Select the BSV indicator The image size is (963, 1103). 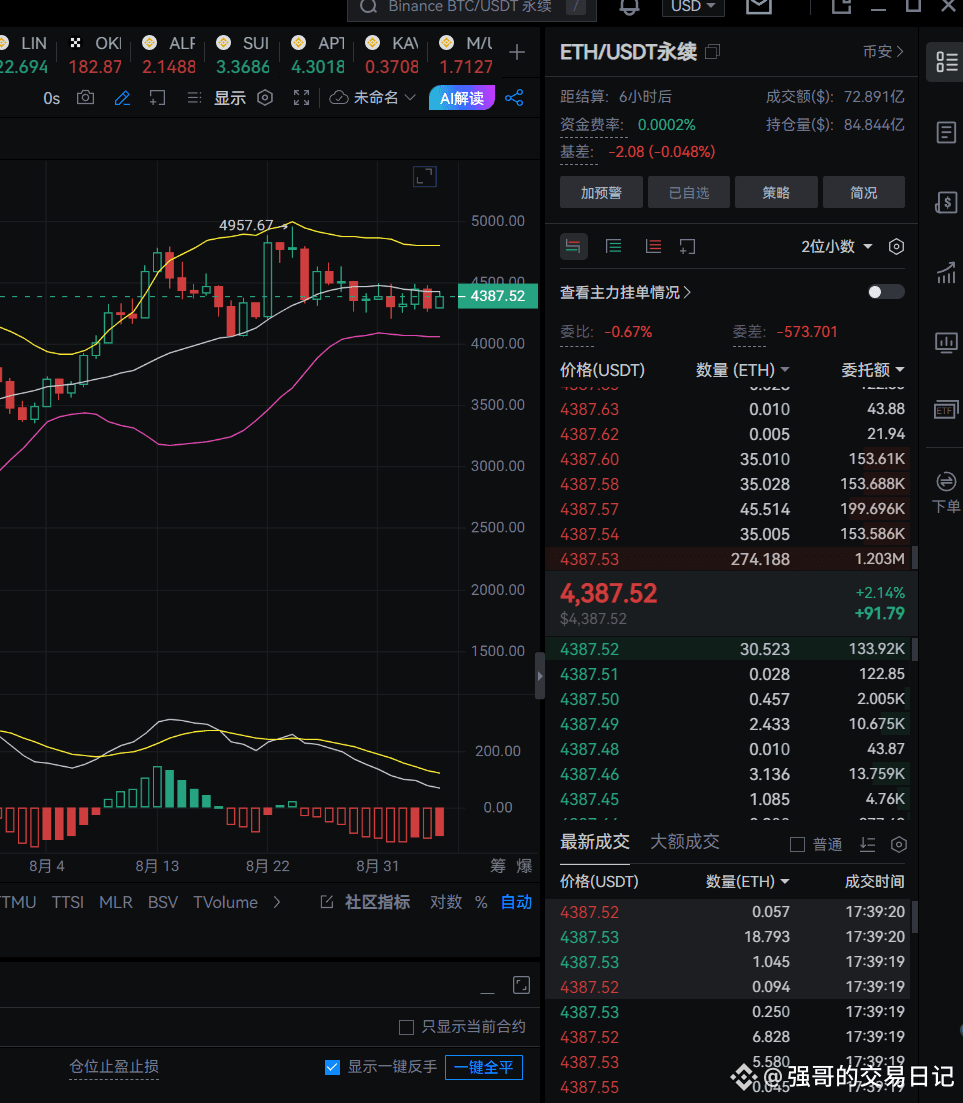tap(162, 902)
